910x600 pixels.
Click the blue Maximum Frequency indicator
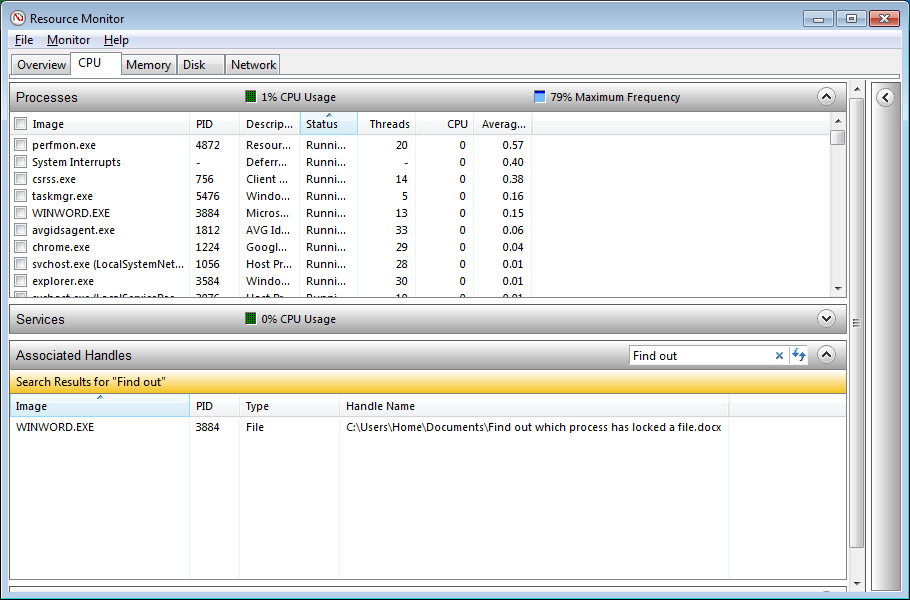(540, 96)
